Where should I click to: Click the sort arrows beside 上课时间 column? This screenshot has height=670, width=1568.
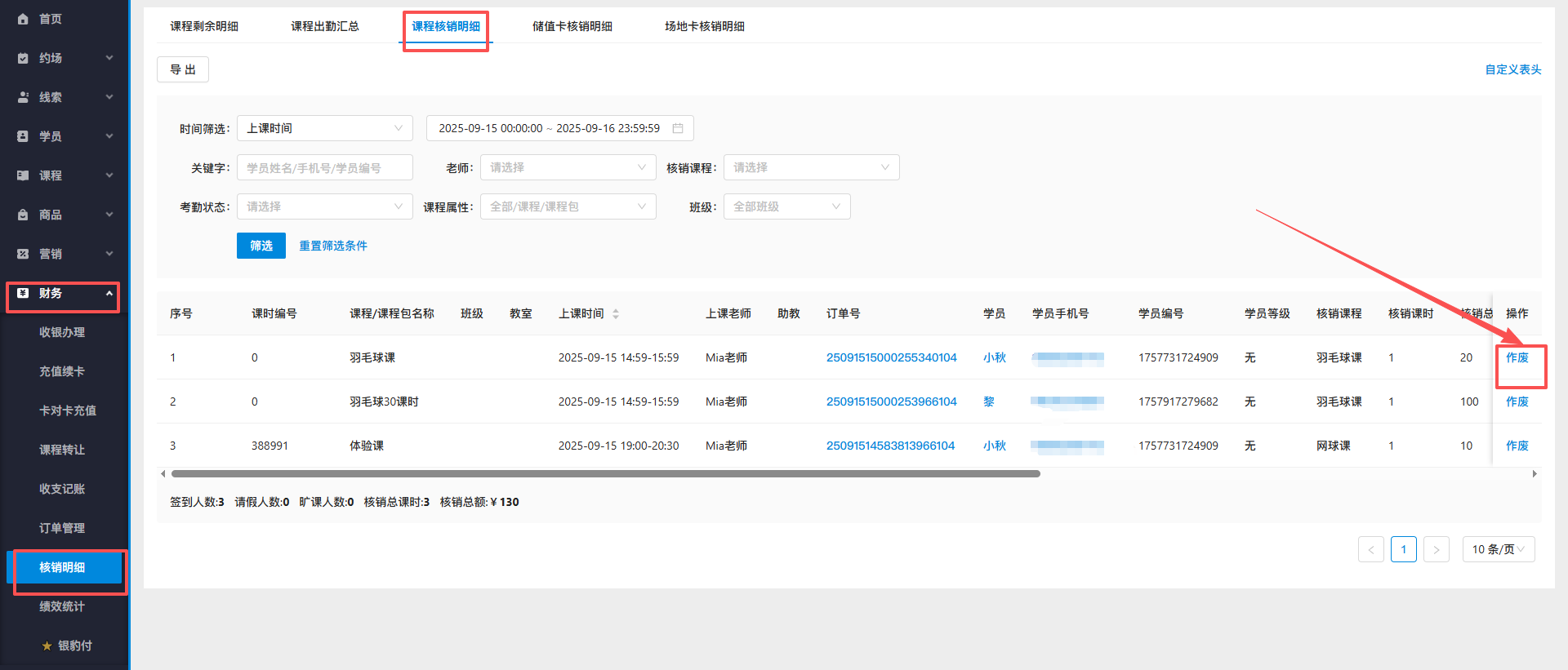pyautogui.click(x=616, y=314)
